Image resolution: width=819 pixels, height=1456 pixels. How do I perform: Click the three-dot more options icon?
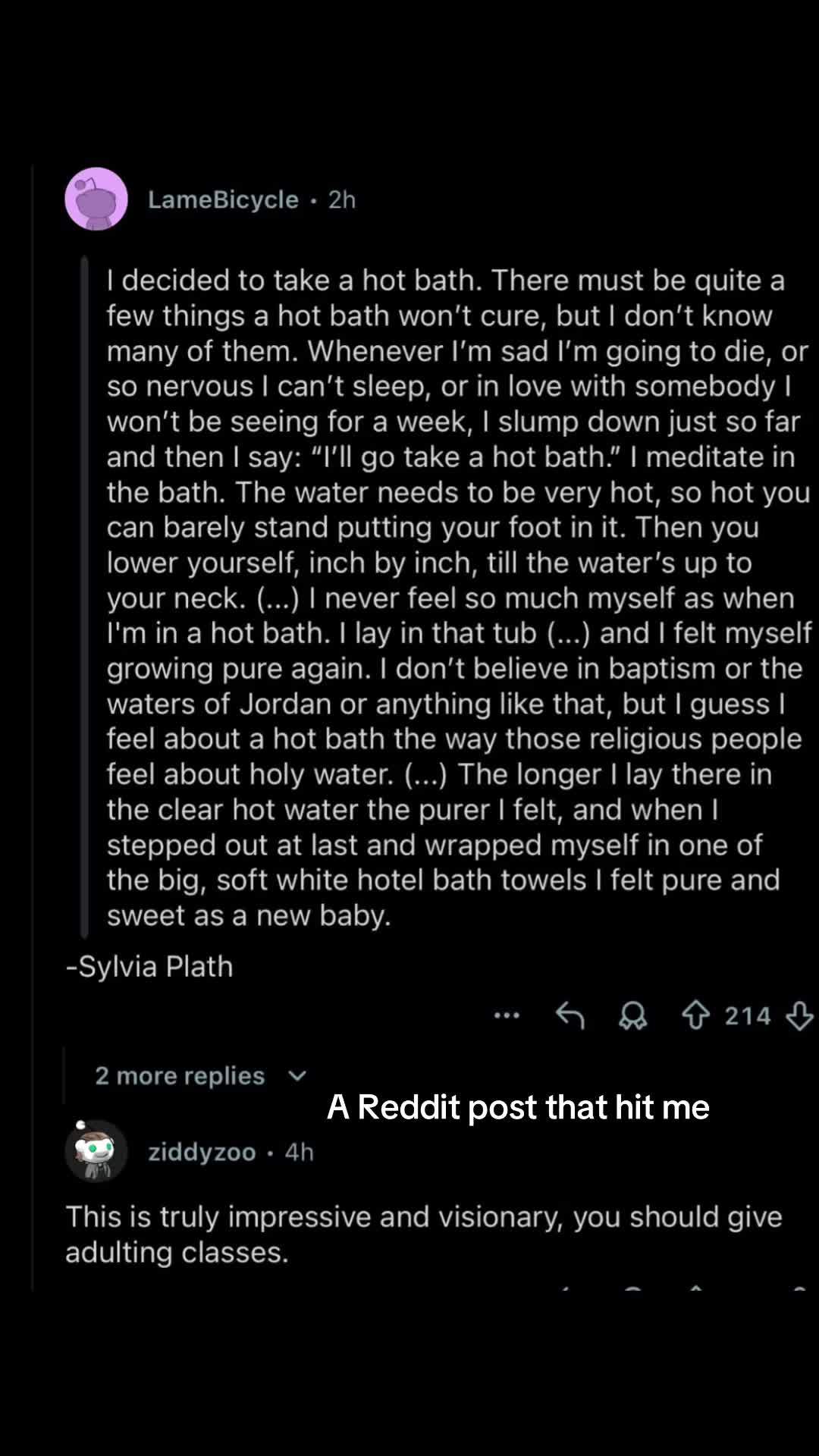507,1015
